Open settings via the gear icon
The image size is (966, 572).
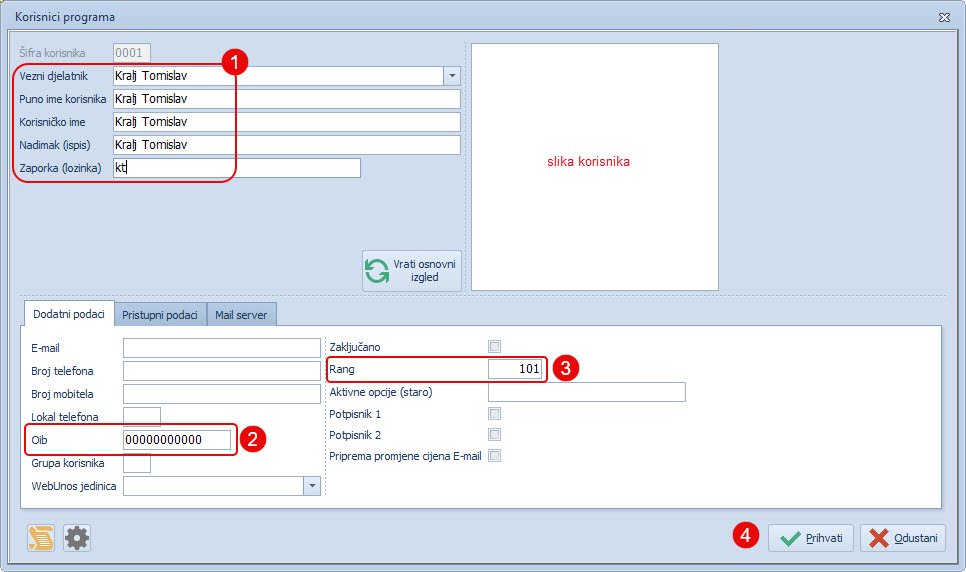click(77, 538)
